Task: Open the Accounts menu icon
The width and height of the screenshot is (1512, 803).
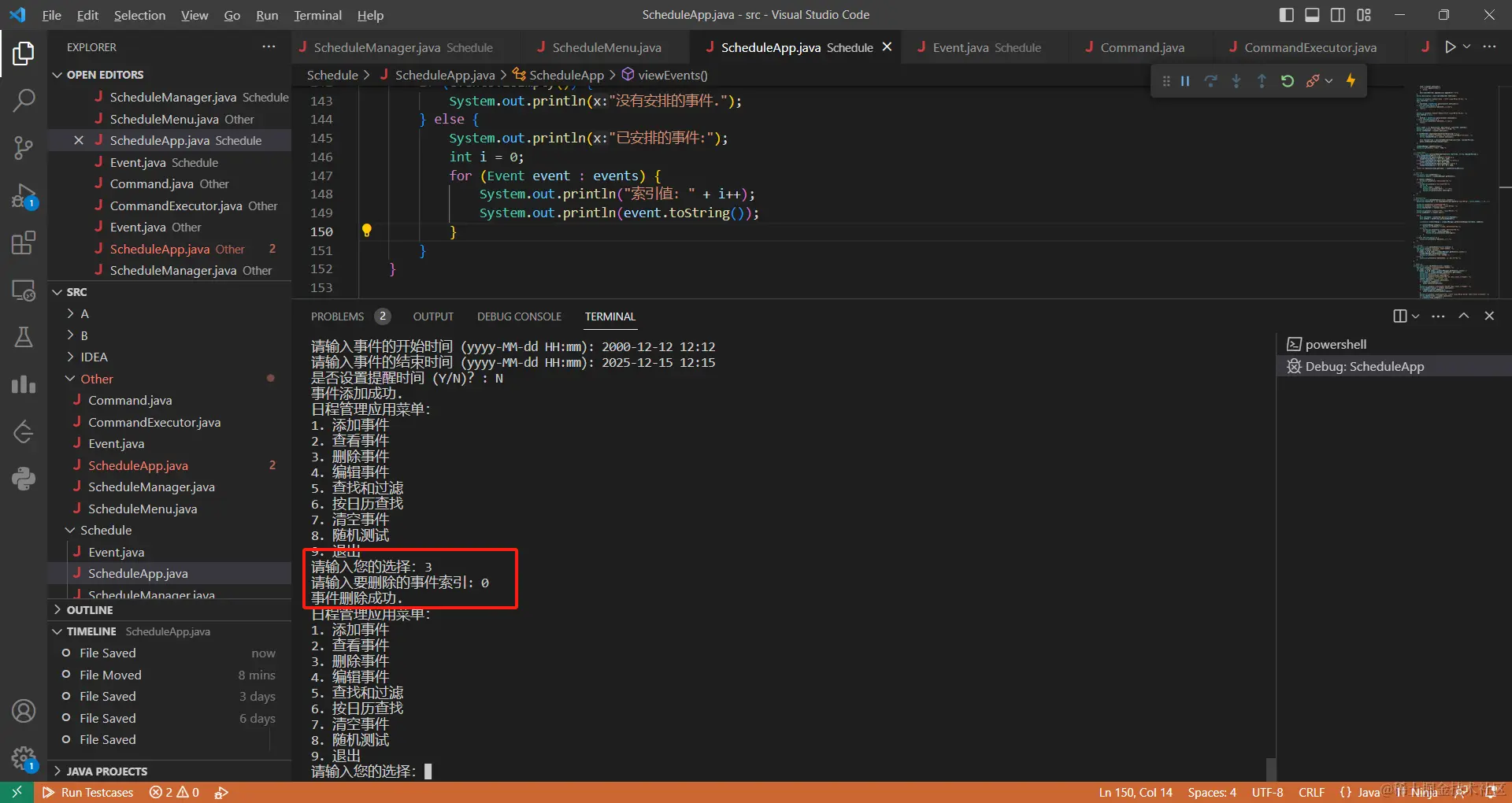Action: 24,711
